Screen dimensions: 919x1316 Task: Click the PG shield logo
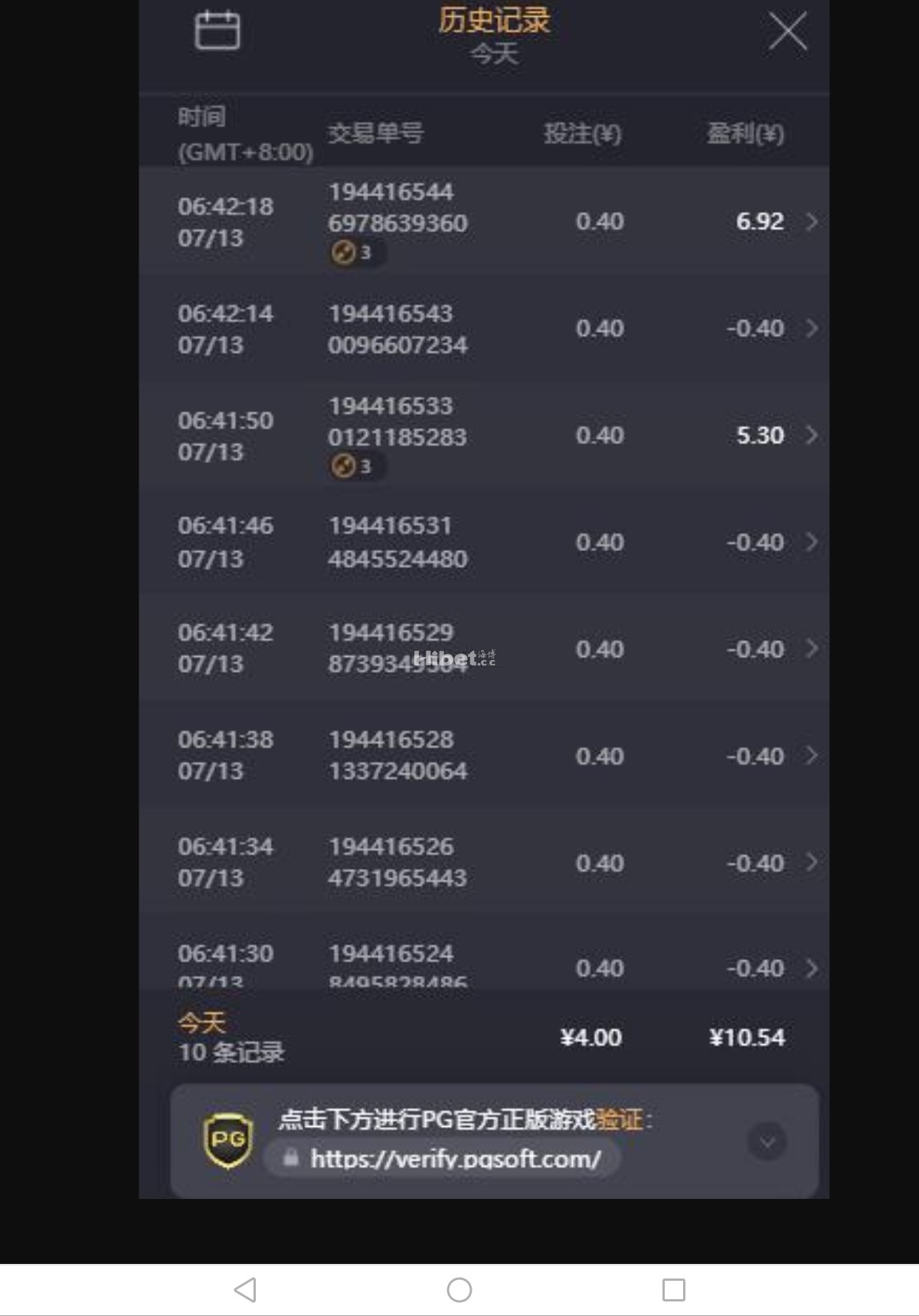227,1141
